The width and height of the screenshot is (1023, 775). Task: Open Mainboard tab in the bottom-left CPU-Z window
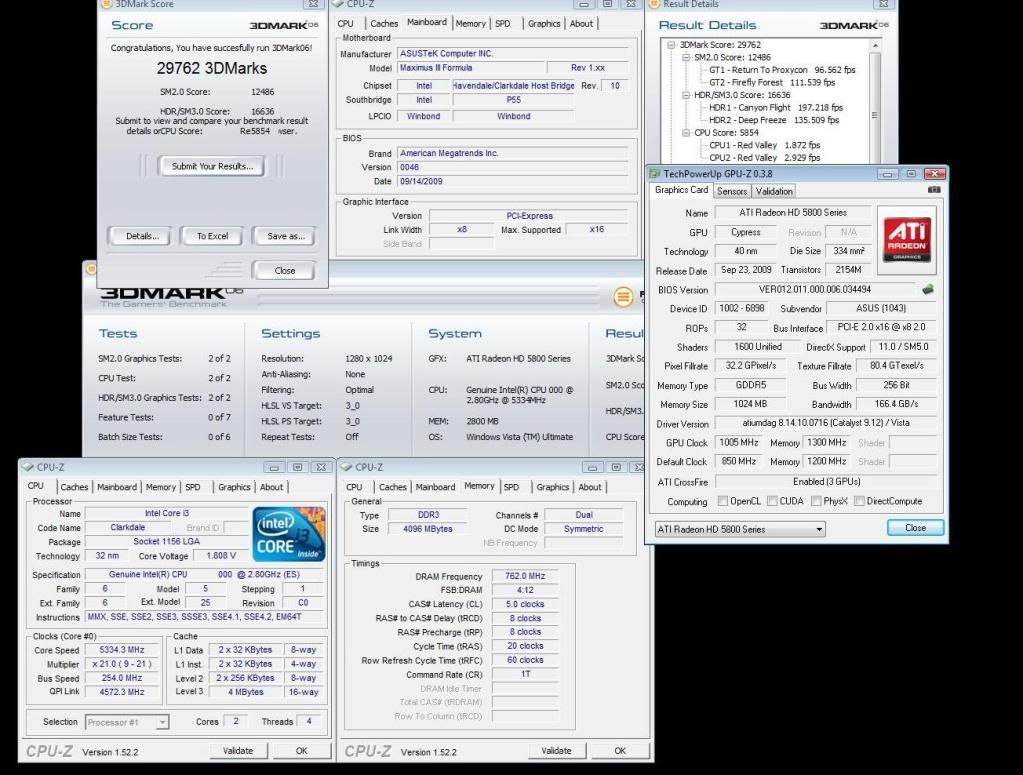(117, 487)
